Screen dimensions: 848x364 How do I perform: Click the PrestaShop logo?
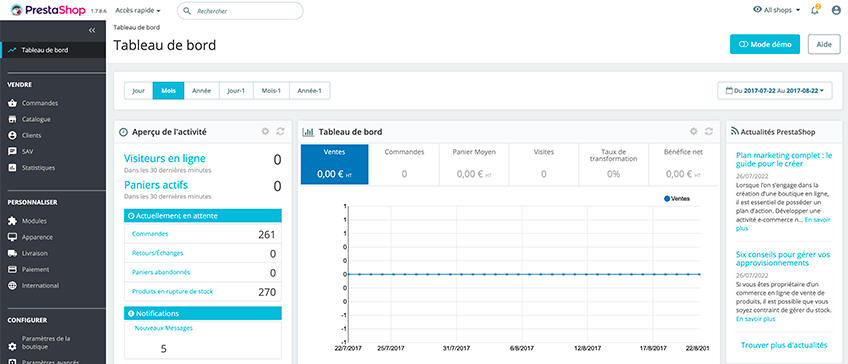click(48, 10)
